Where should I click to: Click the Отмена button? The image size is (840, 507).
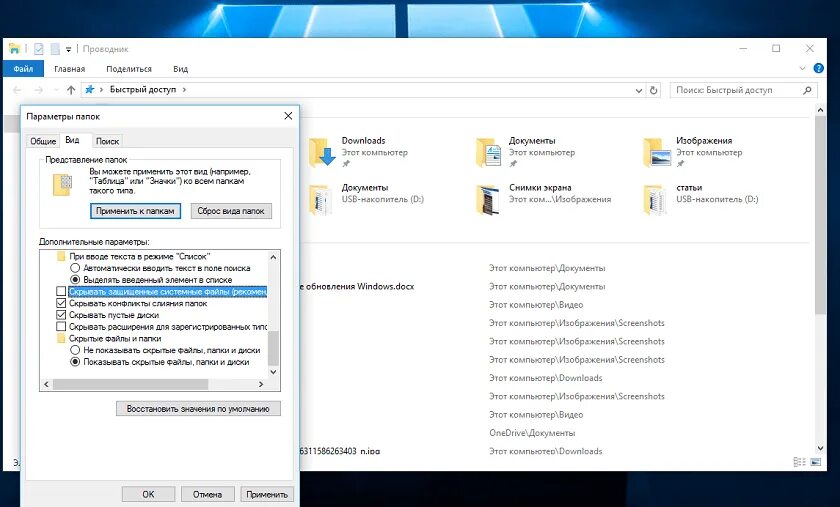tap(207, 494)
